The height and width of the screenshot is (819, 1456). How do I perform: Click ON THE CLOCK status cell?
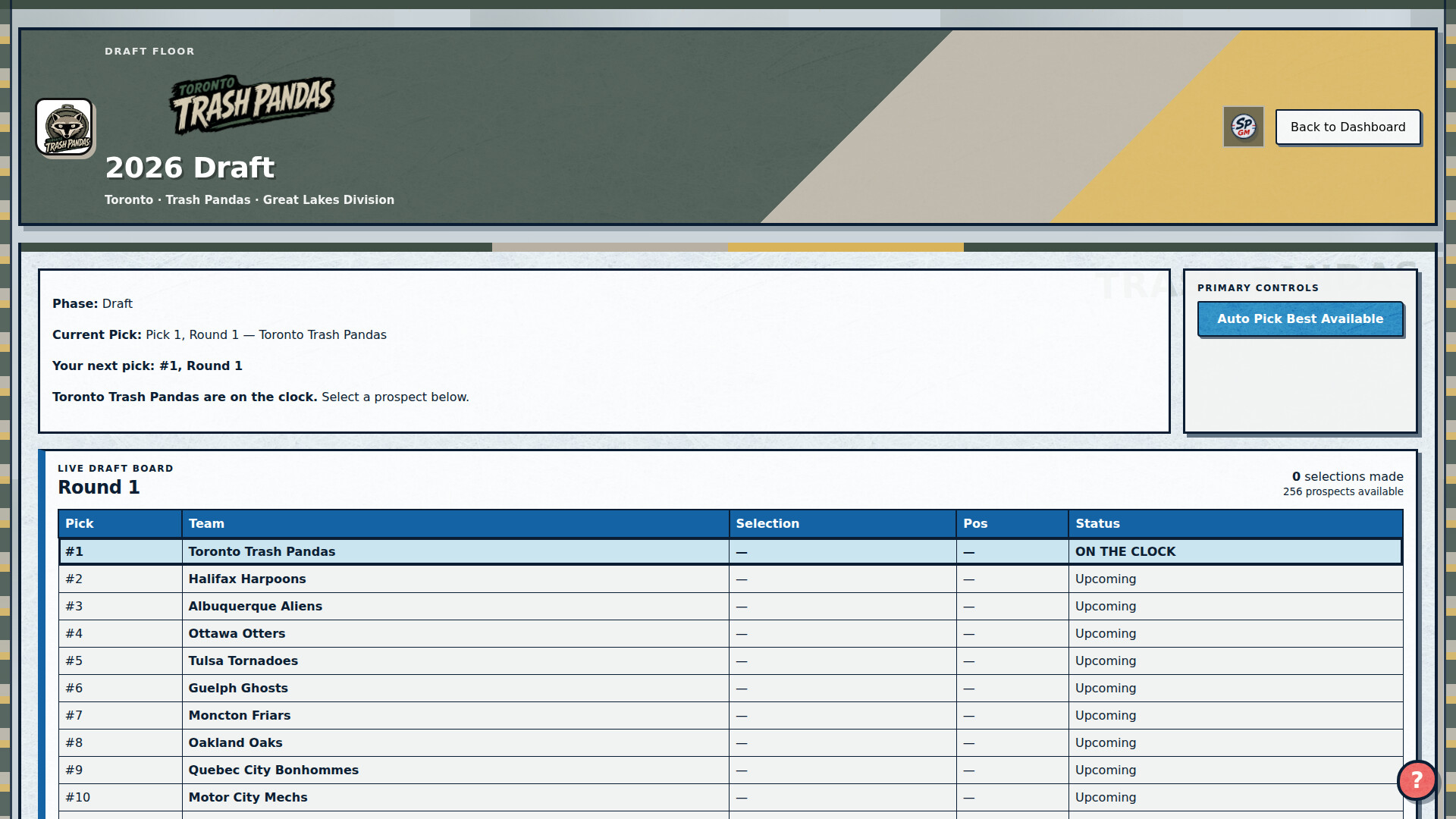[x=1235, y=551]
